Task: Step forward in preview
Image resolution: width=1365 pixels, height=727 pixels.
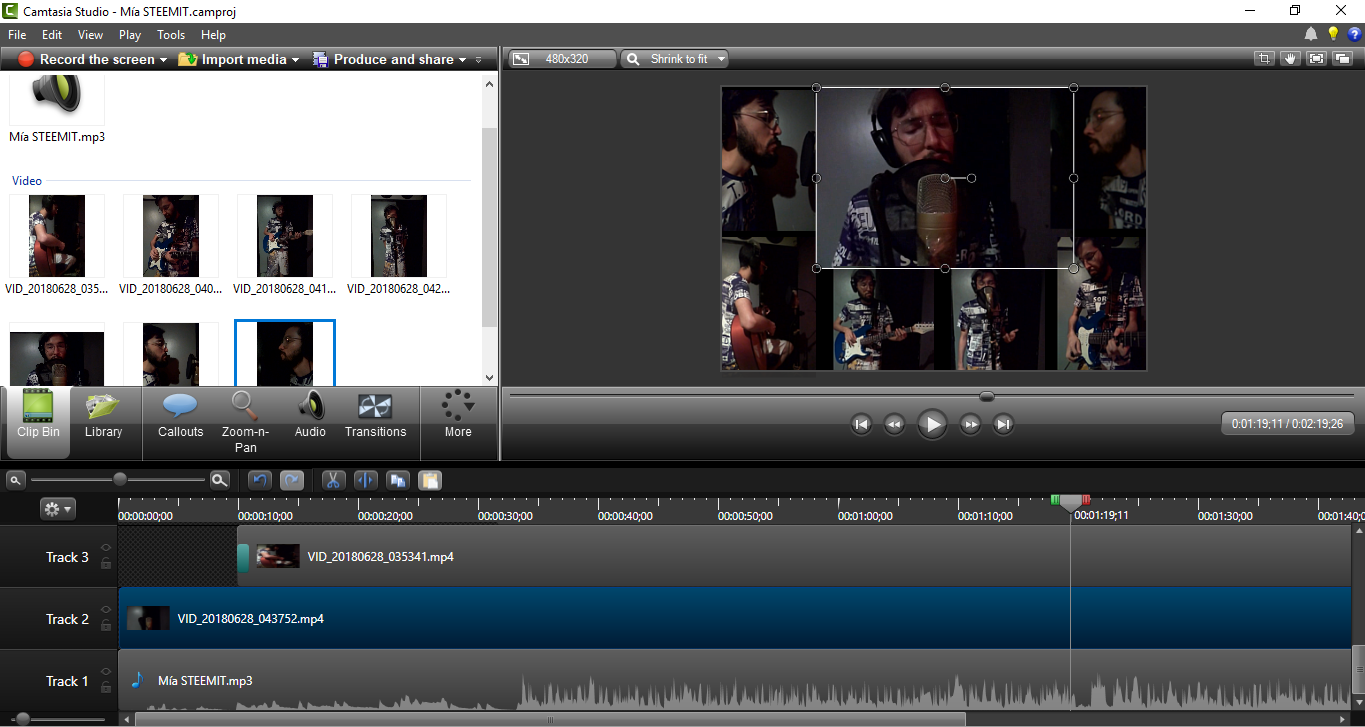Action: pyautogui.click(x=970, y=425)
